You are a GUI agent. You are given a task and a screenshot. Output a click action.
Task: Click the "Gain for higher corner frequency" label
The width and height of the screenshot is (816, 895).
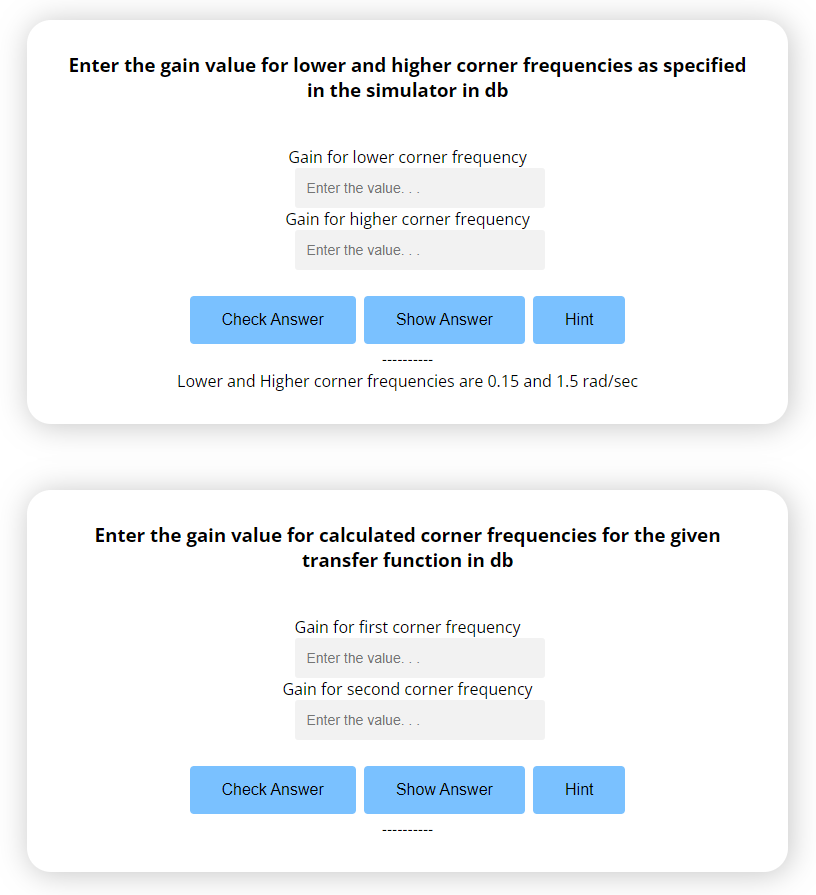click(407, 219)
